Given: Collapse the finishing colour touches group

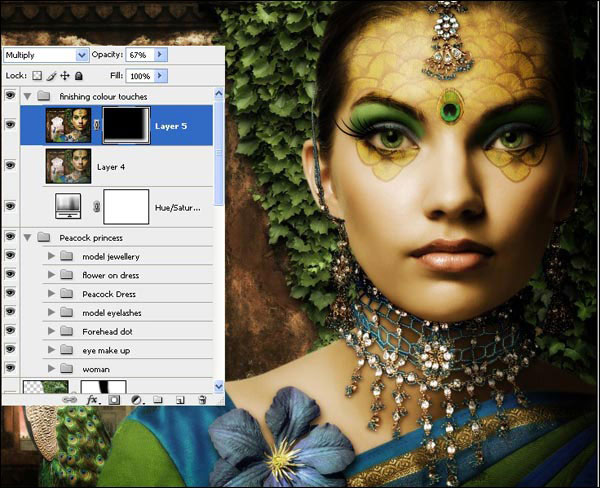Looking at the screenshot, I should click(x=25, y=96).
